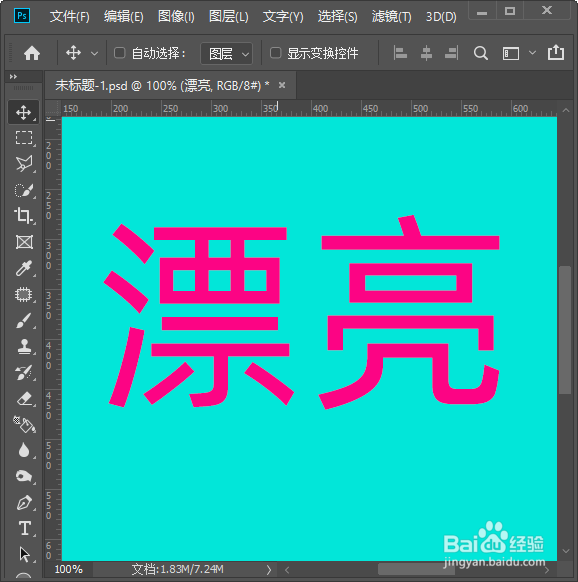Select the Rectangular Marquee tool
This screenshot has width=578, height=582.
point(24,138)
